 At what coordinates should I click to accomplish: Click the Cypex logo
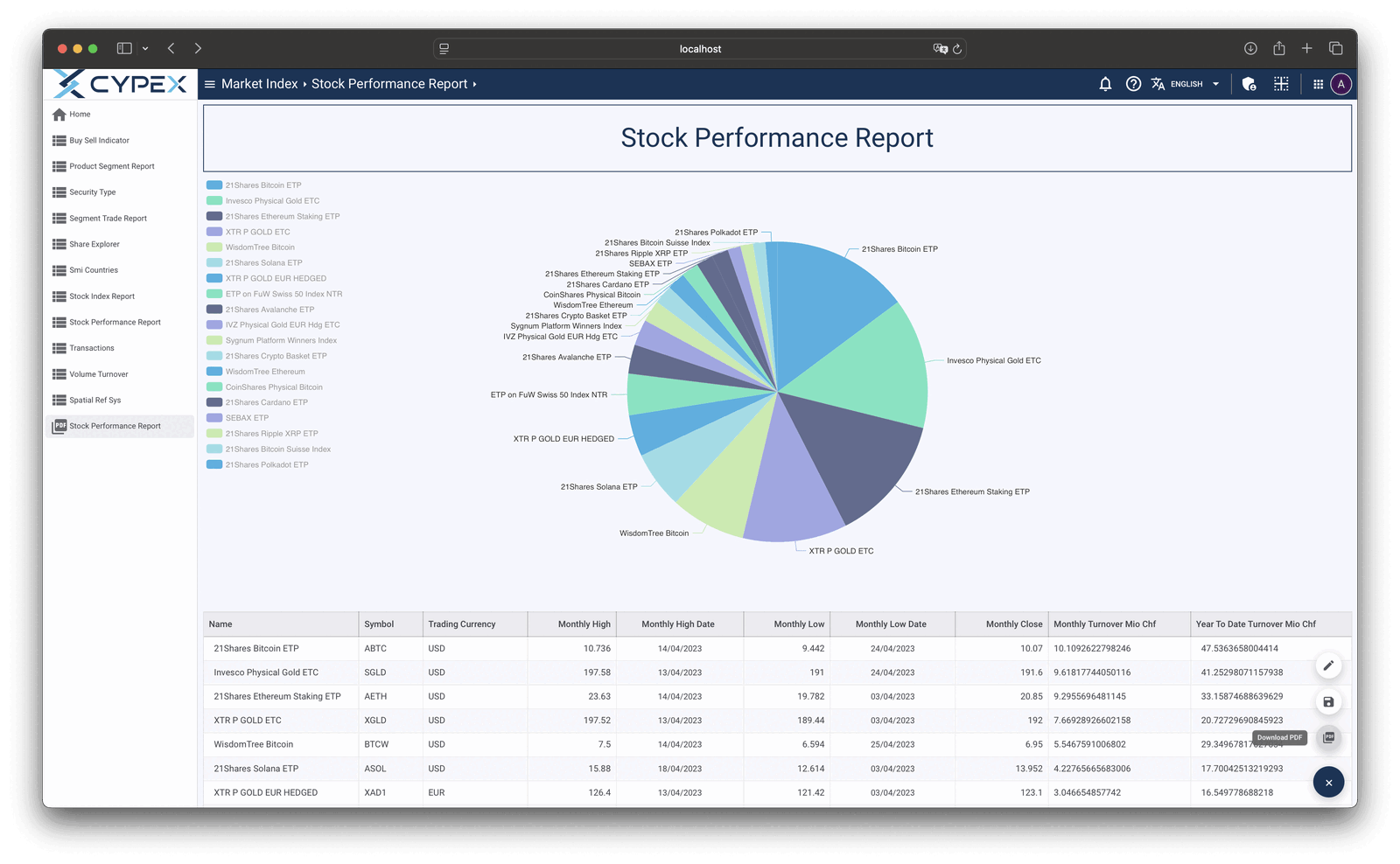121,84
